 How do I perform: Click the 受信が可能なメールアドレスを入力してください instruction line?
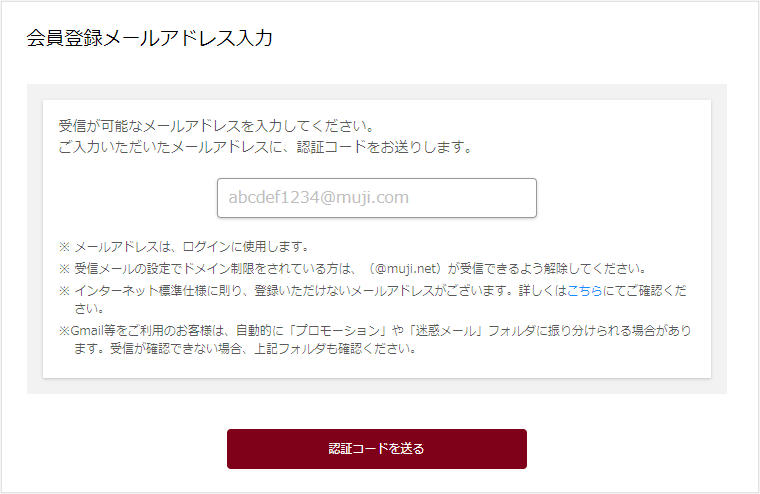216,127
